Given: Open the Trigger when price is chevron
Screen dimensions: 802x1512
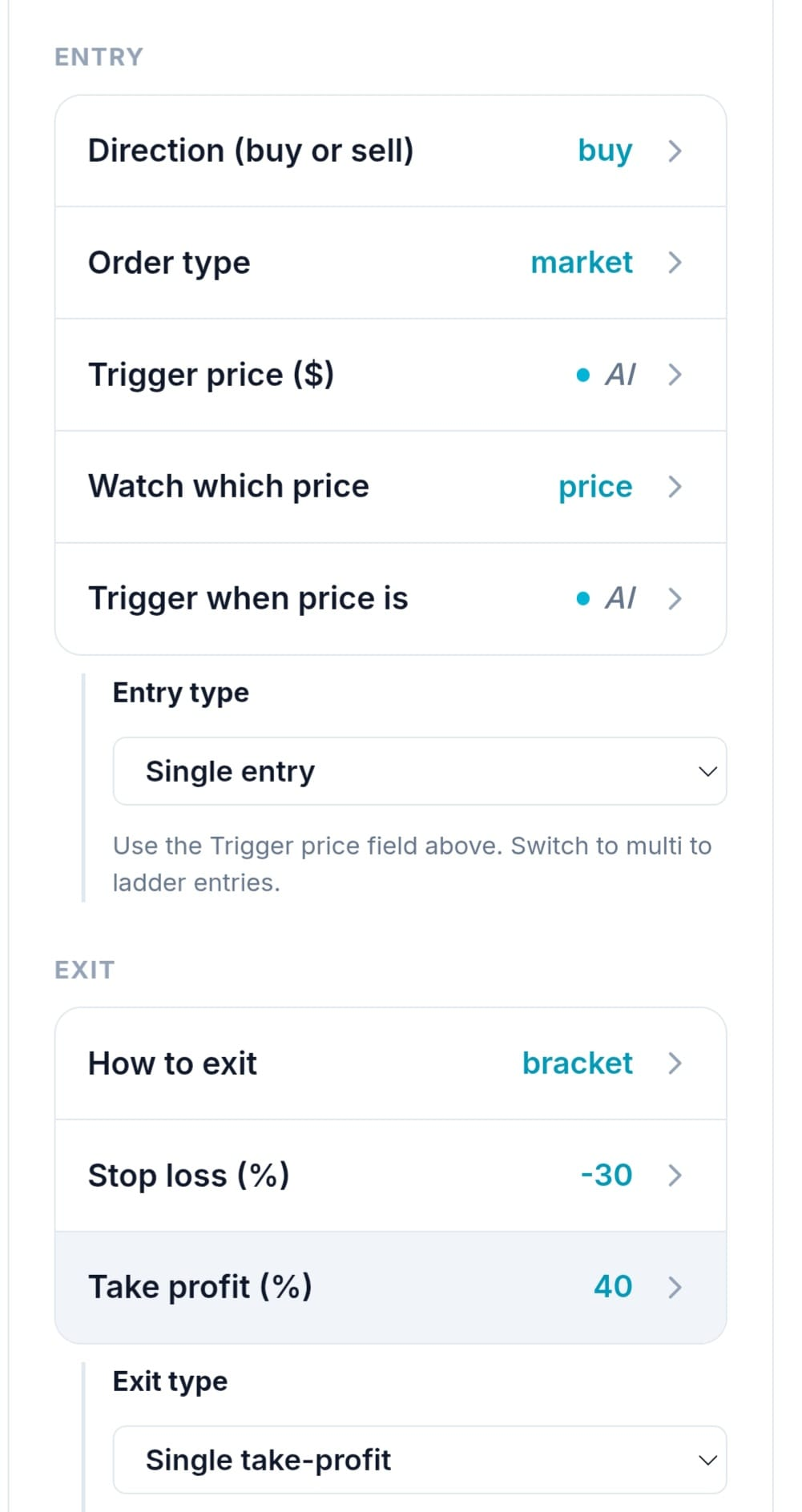Looking at the screenshot, I should (x=675, y=599).
